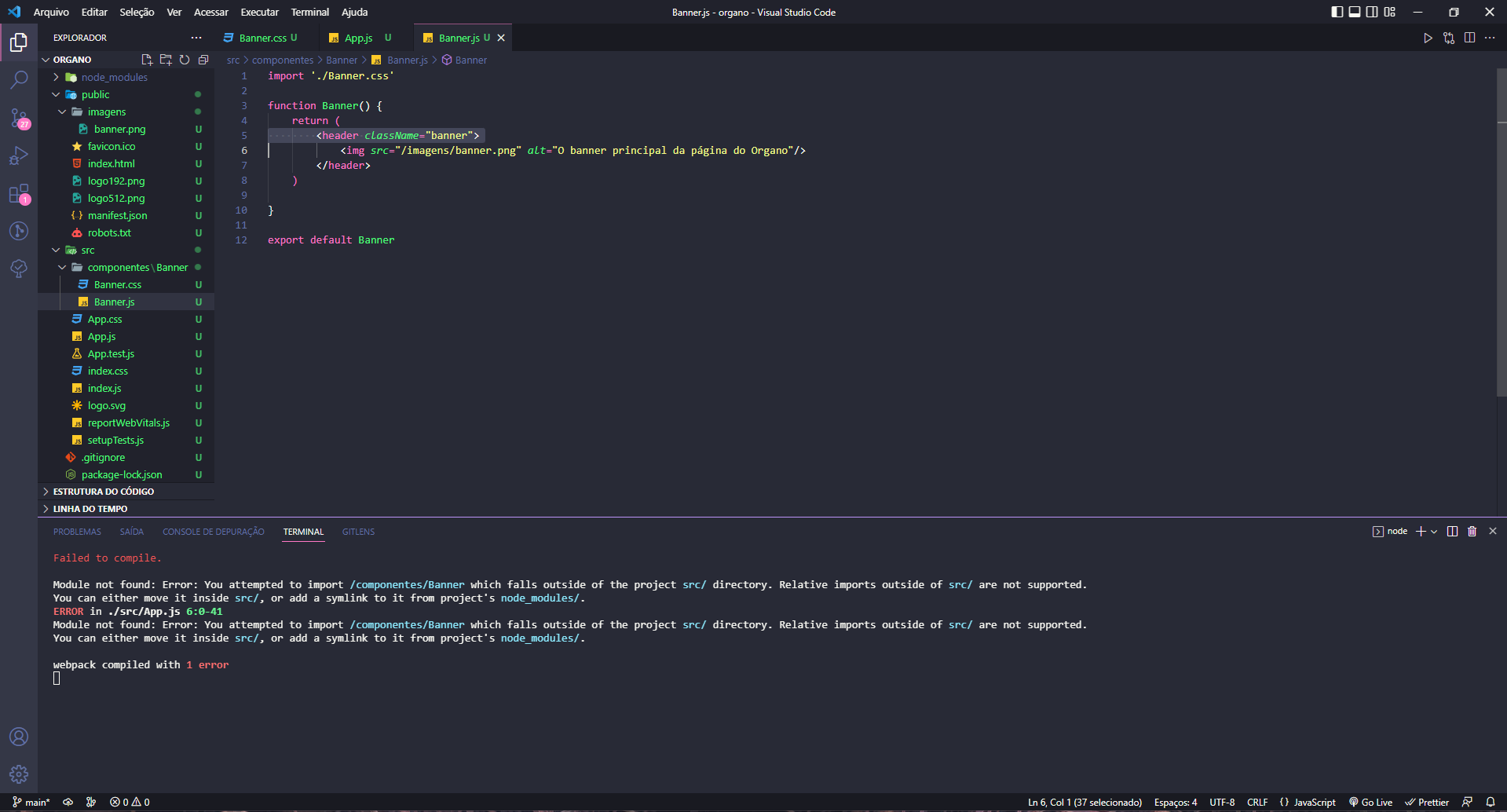
Task: Open the Extensions view
Action: tap(19, 193)
